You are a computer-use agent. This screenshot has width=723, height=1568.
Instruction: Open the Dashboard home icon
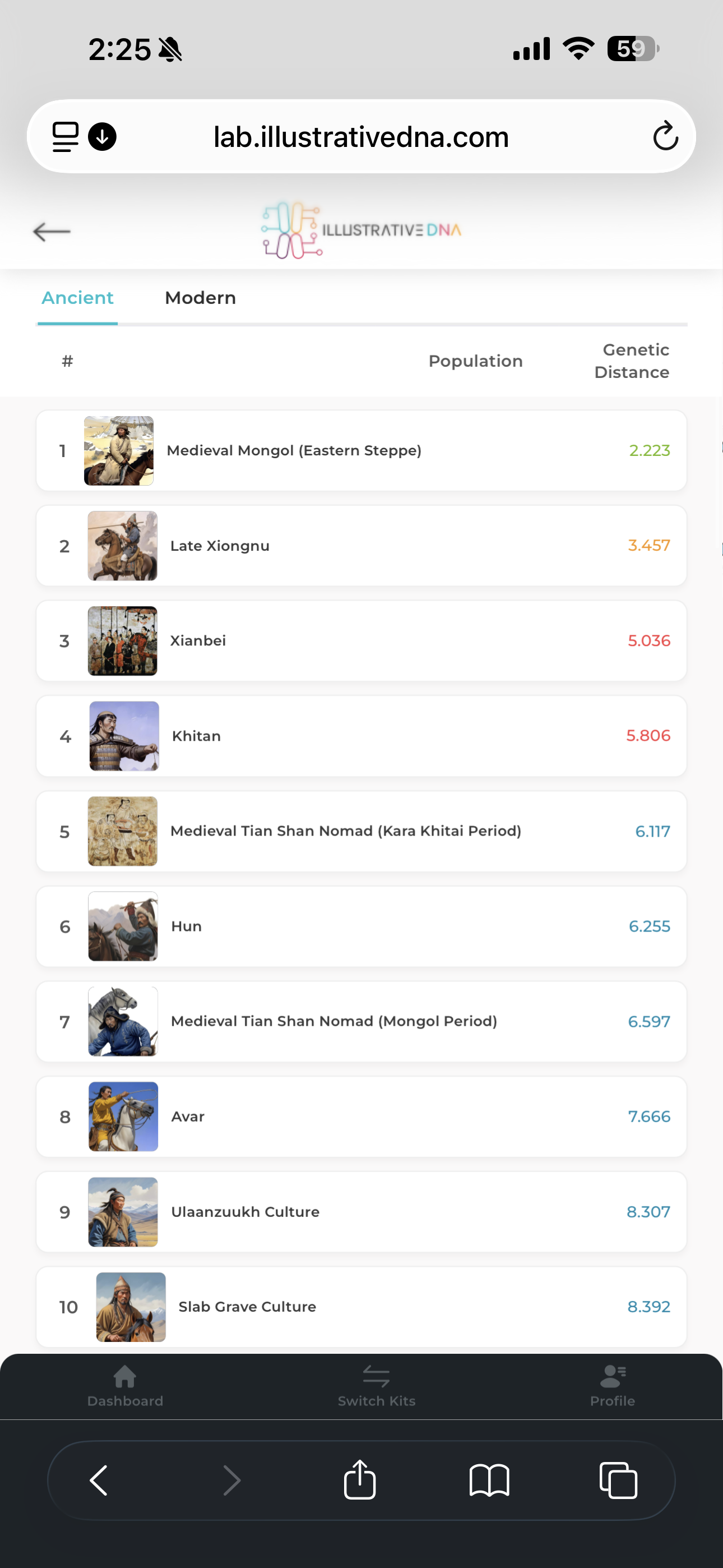click(x=125, y=1376)
